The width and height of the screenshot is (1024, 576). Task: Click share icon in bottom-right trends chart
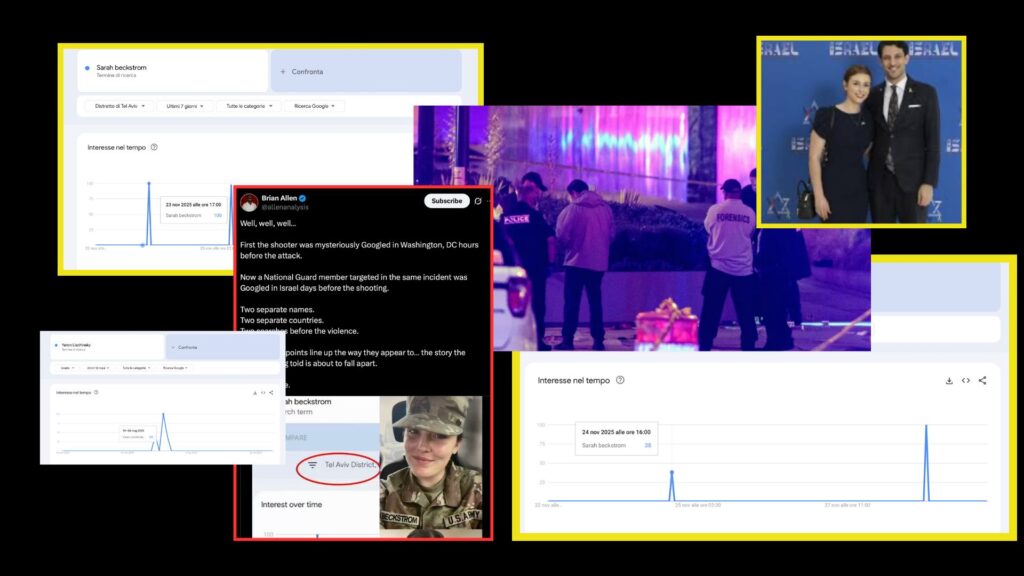tap(983, 380)
